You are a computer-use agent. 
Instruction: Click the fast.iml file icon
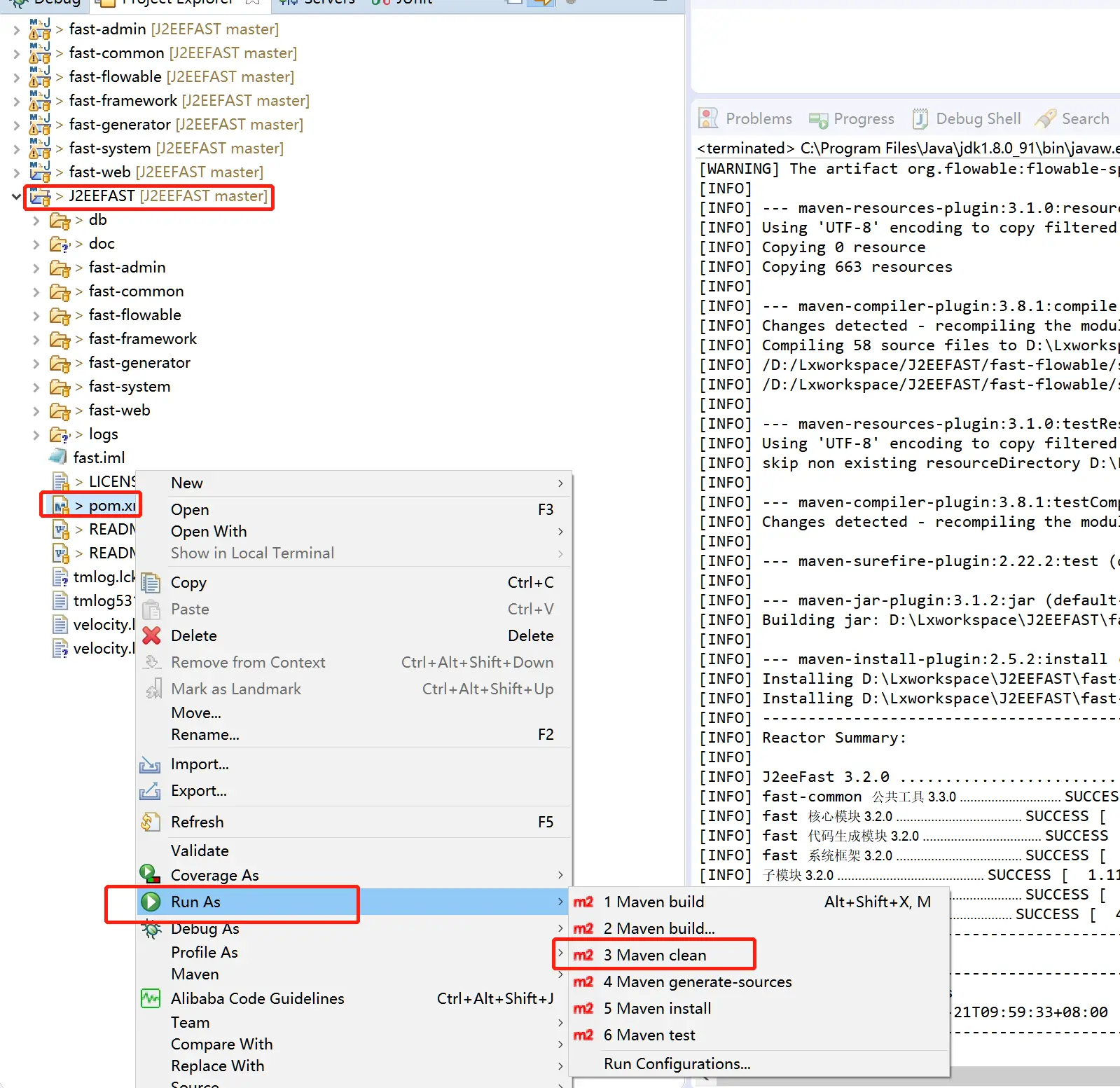point(58,457)
